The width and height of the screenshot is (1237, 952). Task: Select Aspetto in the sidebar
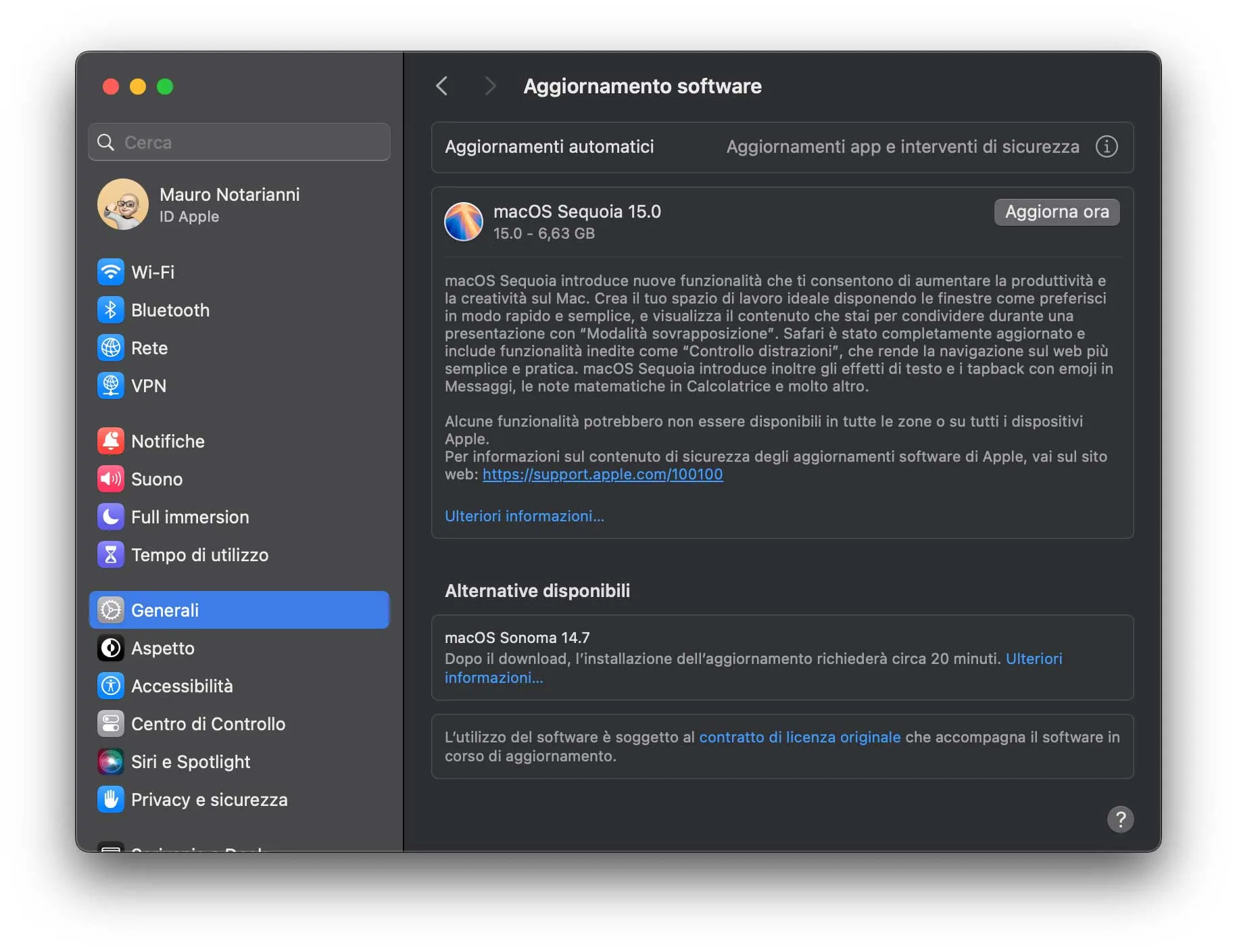pos(239,648)
